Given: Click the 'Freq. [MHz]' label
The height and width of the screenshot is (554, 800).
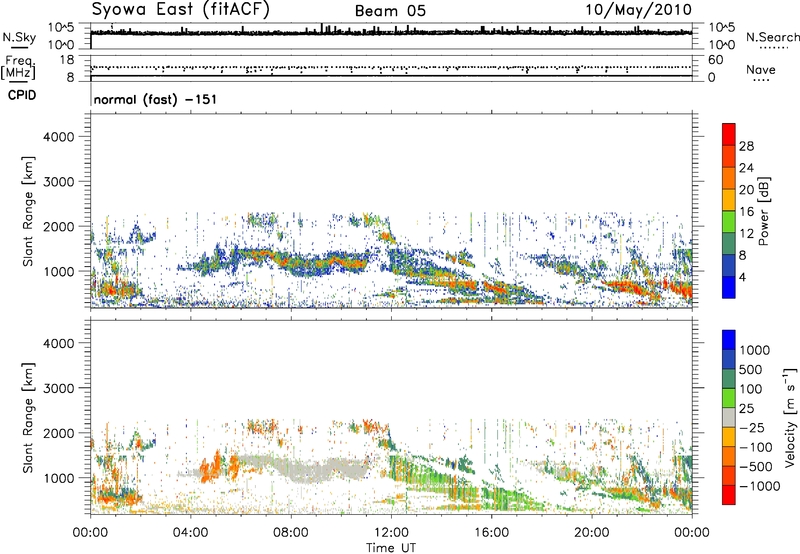Looking at the screenshot, I should click(x=18, y=68).
